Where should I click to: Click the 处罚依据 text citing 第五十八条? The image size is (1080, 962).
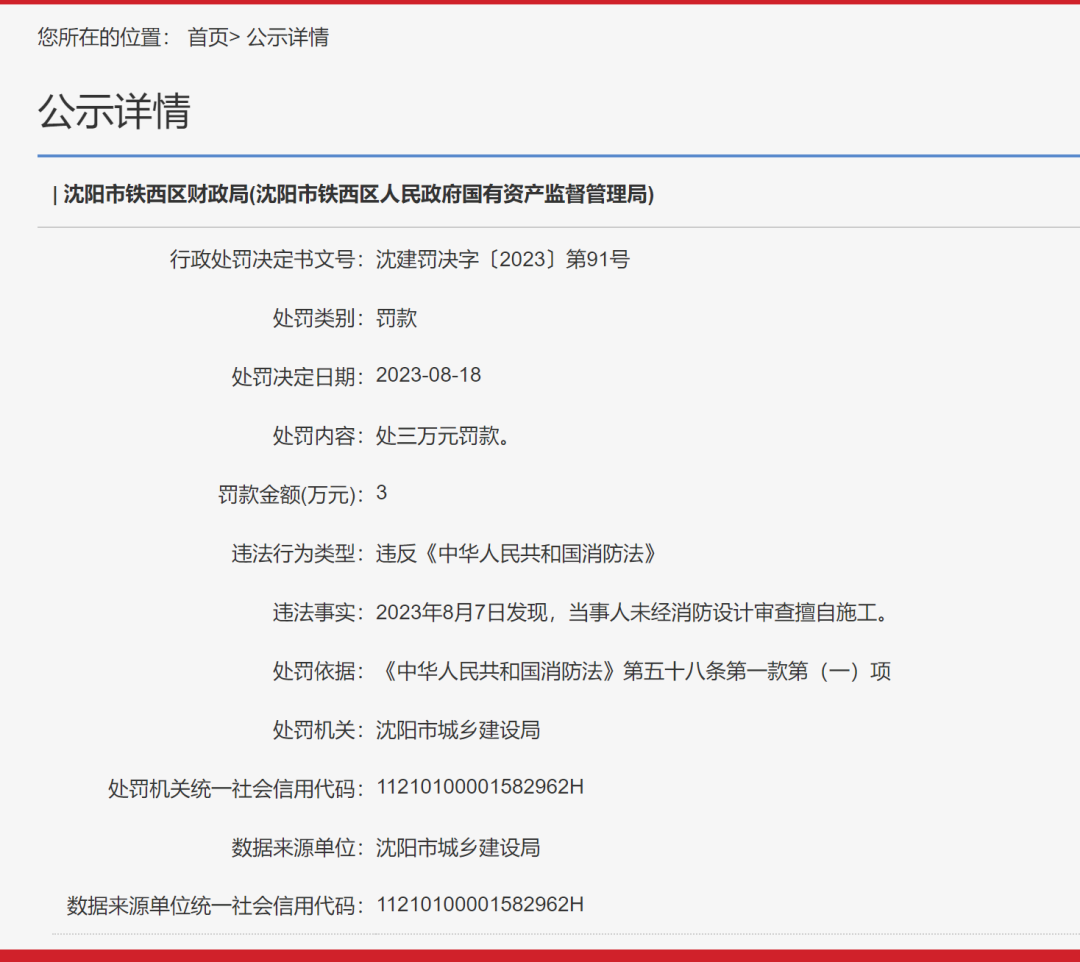coord(633,671)
